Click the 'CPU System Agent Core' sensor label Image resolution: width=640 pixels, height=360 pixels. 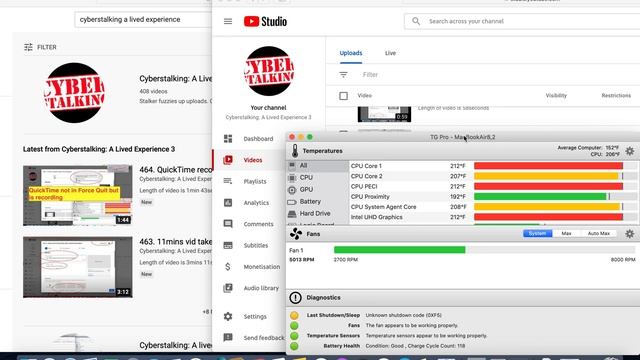click(383, 207)
